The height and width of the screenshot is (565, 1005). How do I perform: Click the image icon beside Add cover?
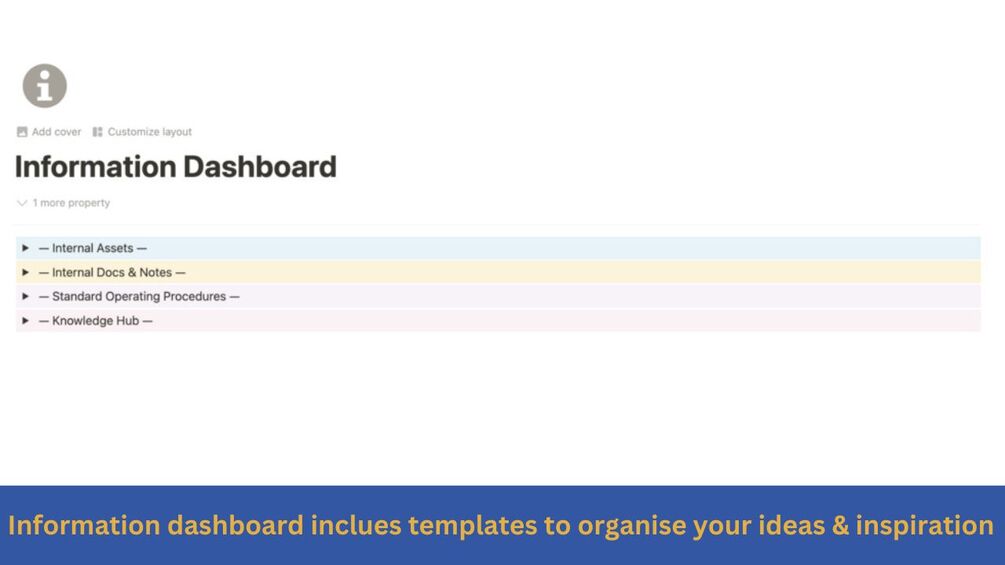click(x=22, y=132)
